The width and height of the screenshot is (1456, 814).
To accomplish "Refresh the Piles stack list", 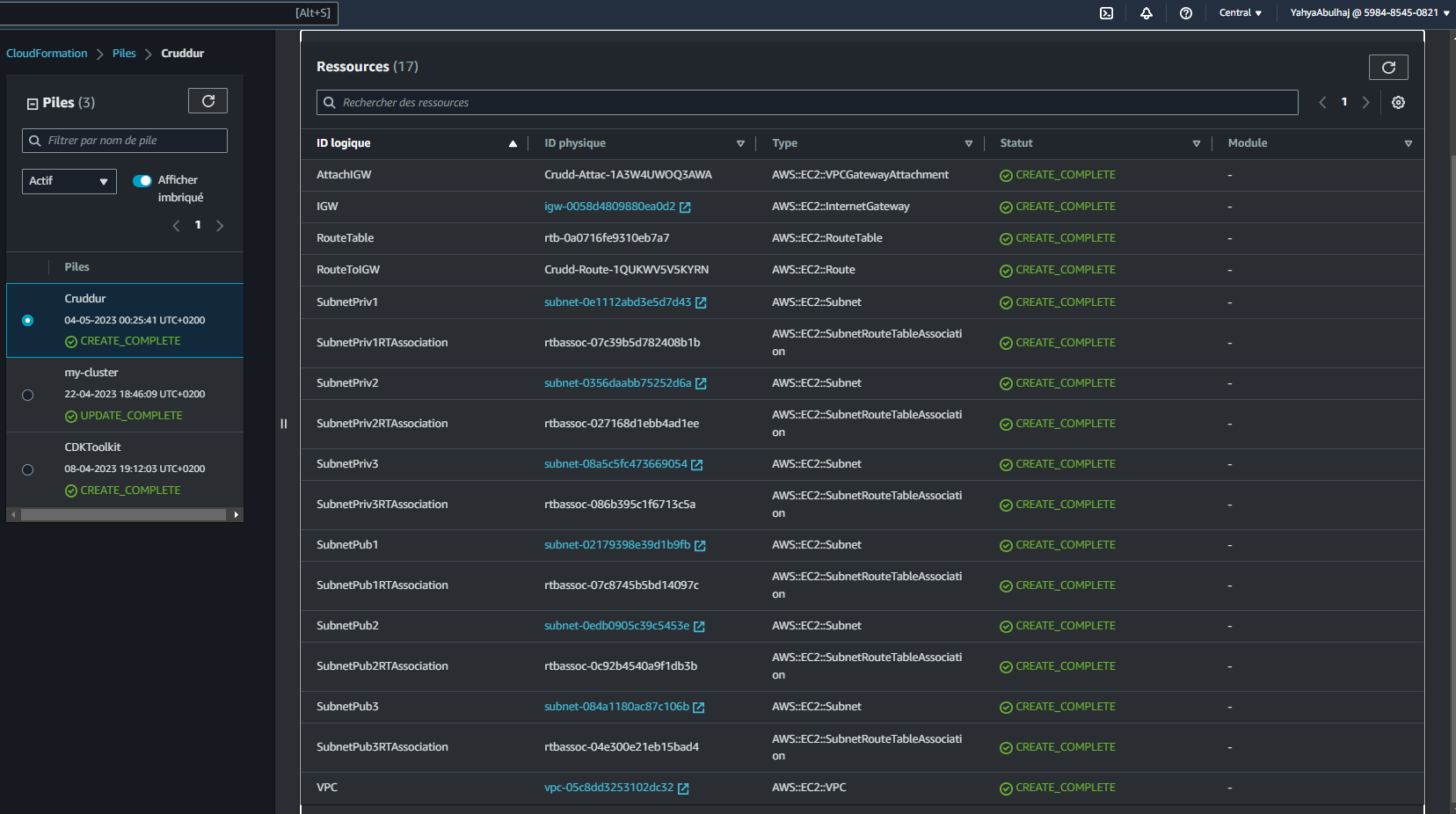I will click(x=208, y=101).
